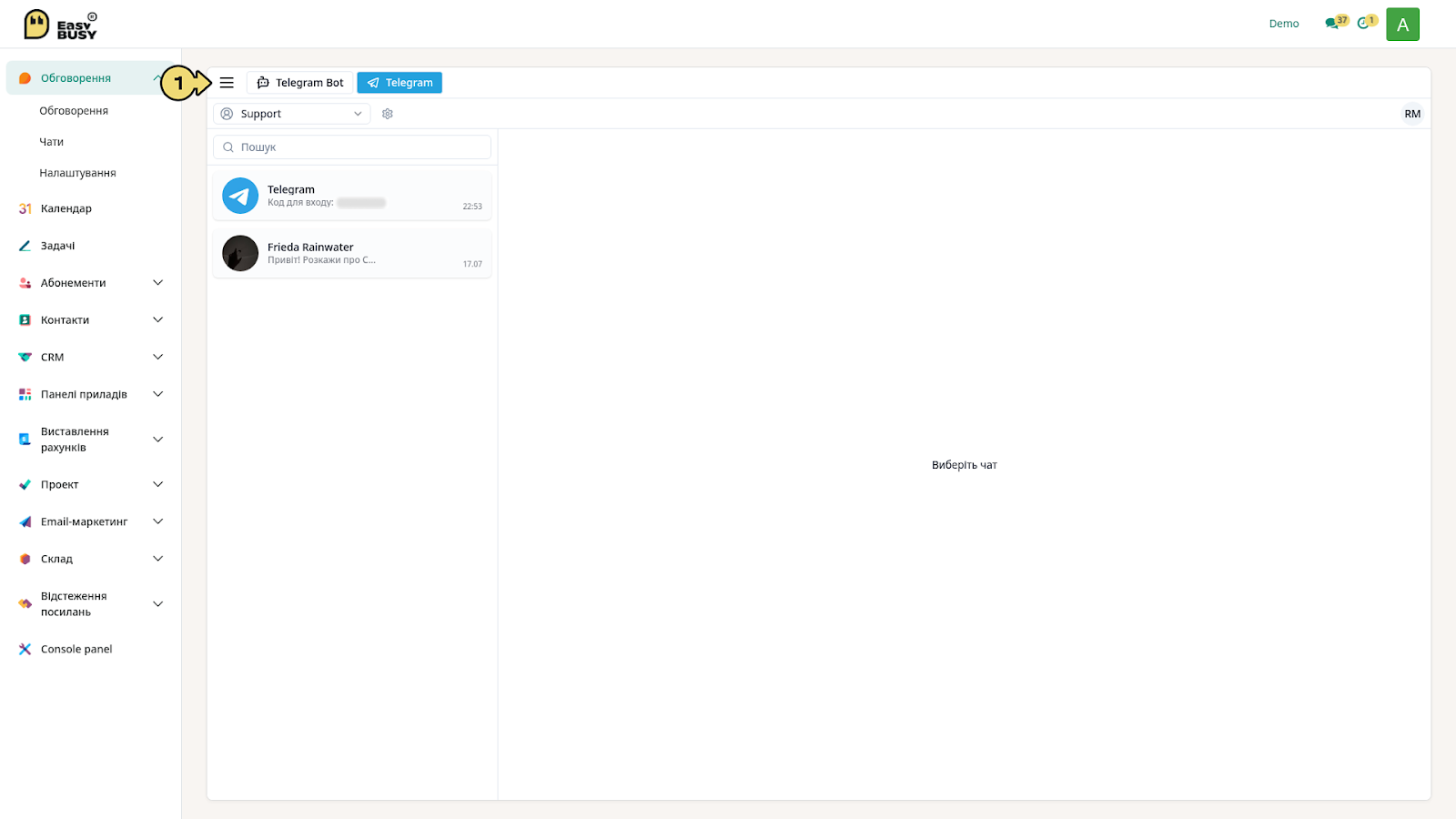Click the Проект checkmark icon
This screenshot has width=1456, height=819.
pos(25,485)
